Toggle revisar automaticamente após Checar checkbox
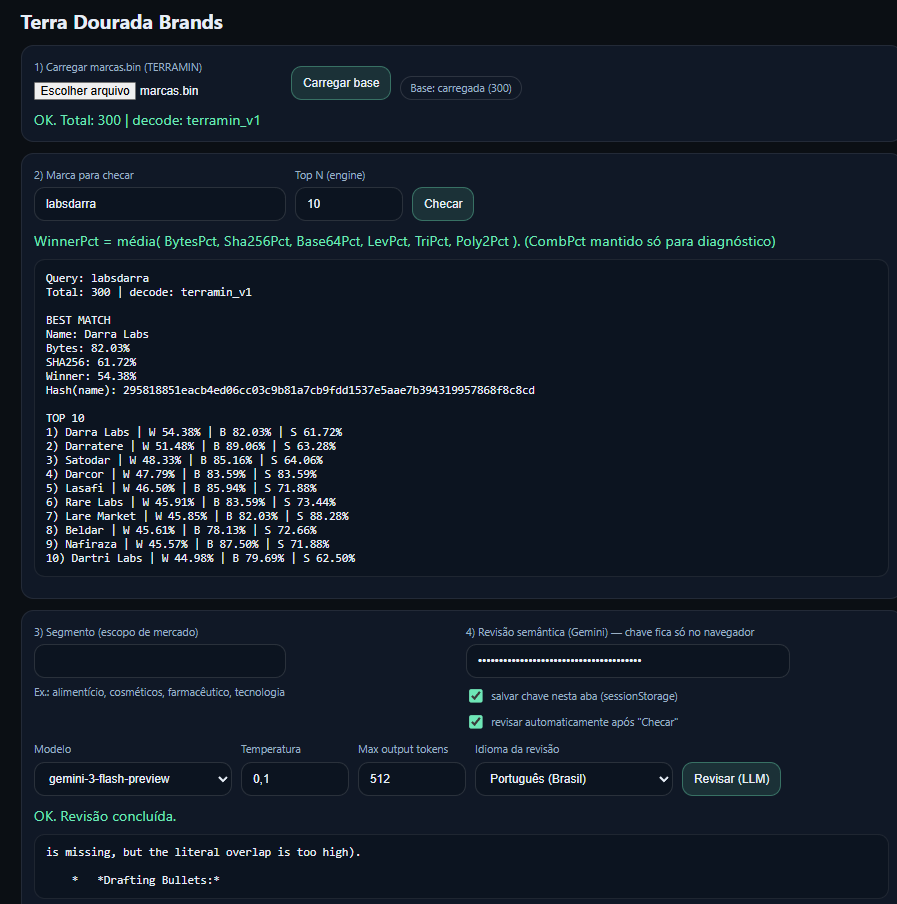The height and width of the screenshot is (904, 897). coord(476,722)
